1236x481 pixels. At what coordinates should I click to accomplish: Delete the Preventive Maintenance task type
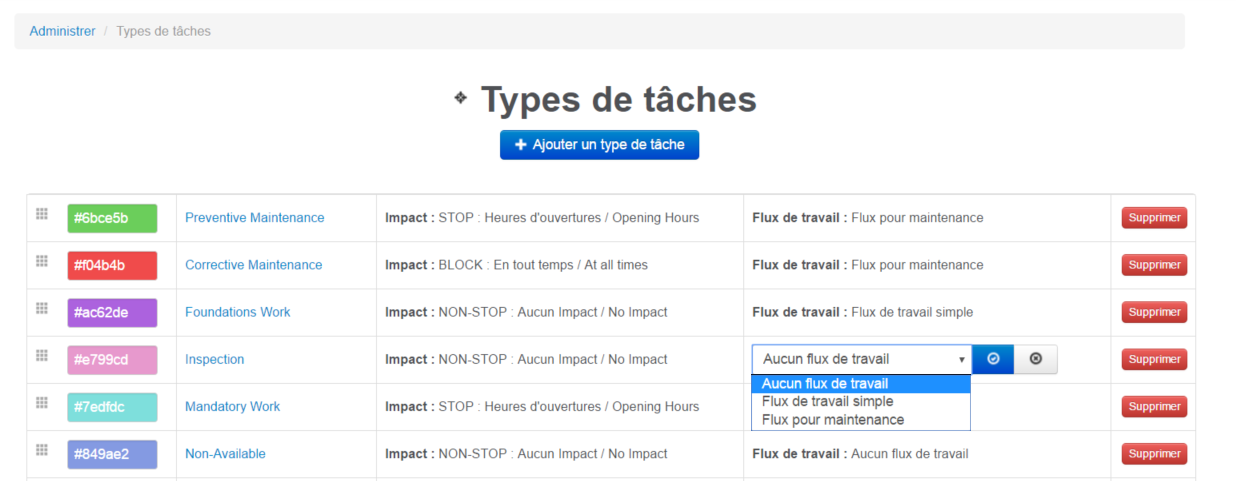coord(1153,218)
